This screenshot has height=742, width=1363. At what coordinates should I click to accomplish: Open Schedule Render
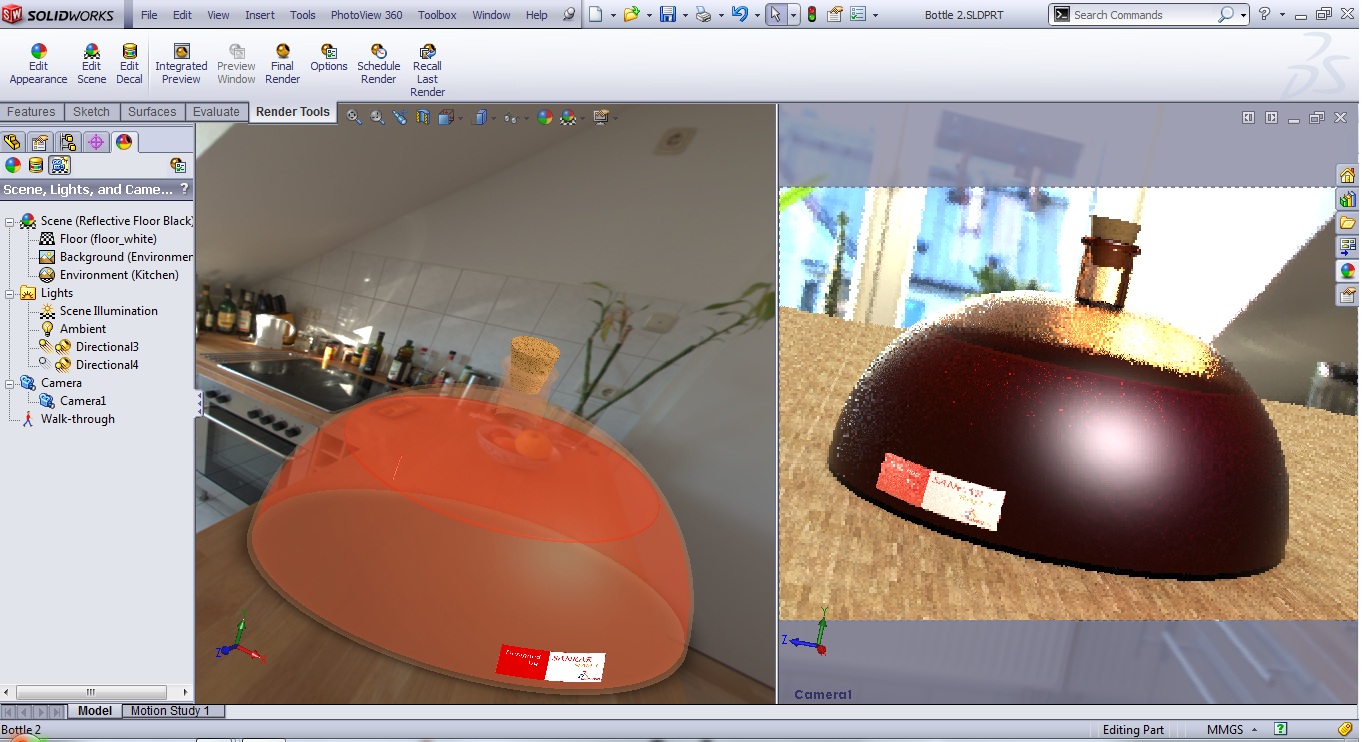click(x=379, y=64)
